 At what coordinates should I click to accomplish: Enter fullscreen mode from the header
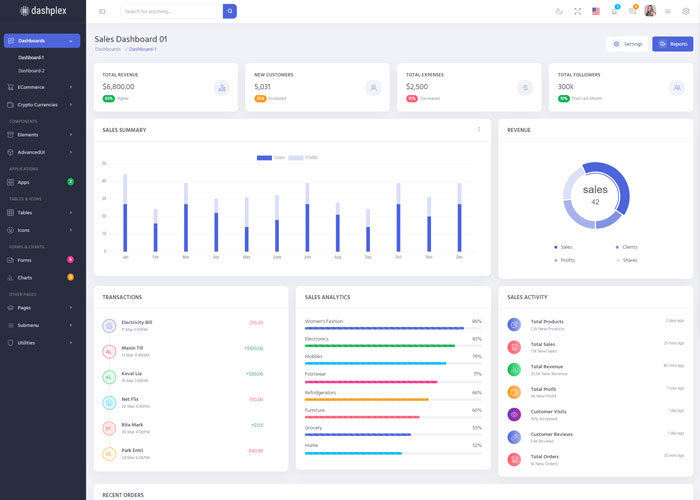[x=577, y=11]
